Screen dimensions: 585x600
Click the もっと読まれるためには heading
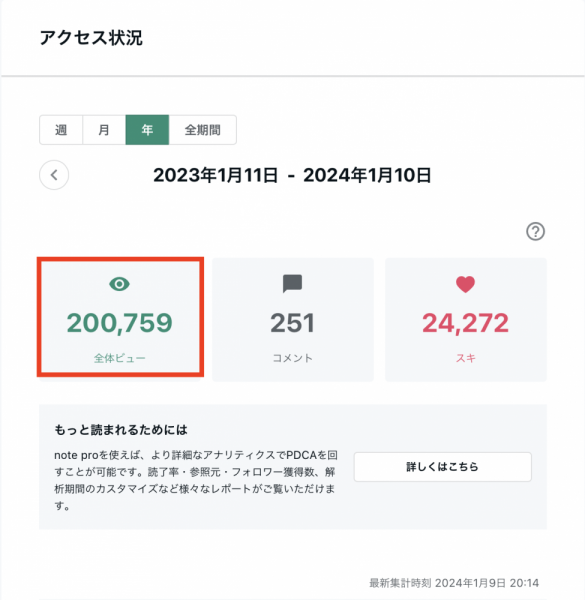tap(121, 429)
